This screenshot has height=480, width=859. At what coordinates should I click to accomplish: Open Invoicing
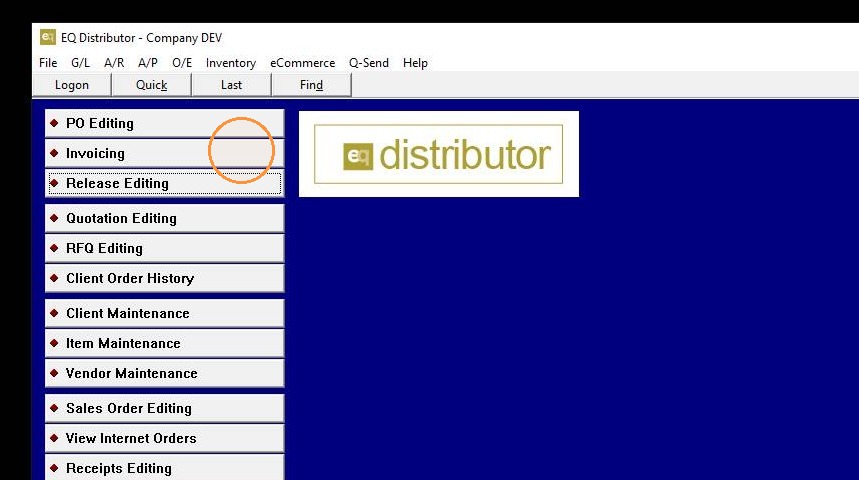(165, 153)
